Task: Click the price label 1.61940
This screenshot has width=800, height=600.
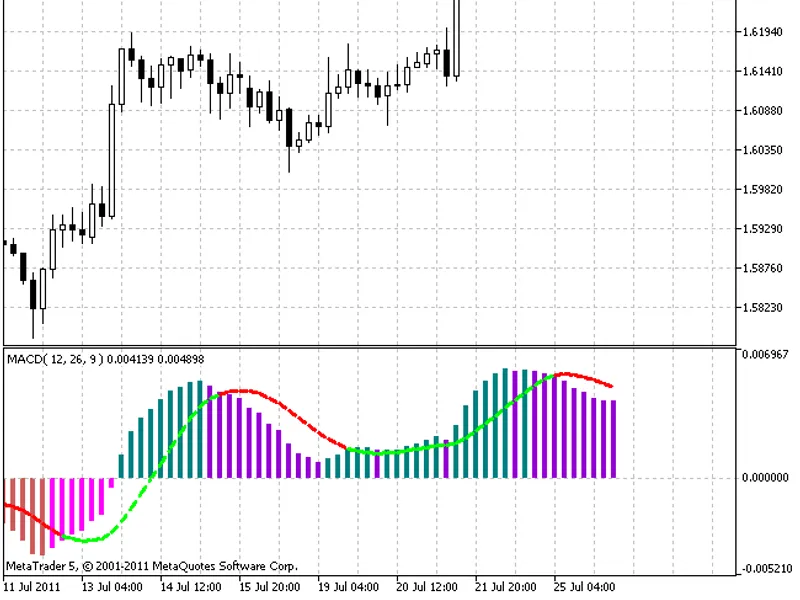Action: click(x=763, y=32)
